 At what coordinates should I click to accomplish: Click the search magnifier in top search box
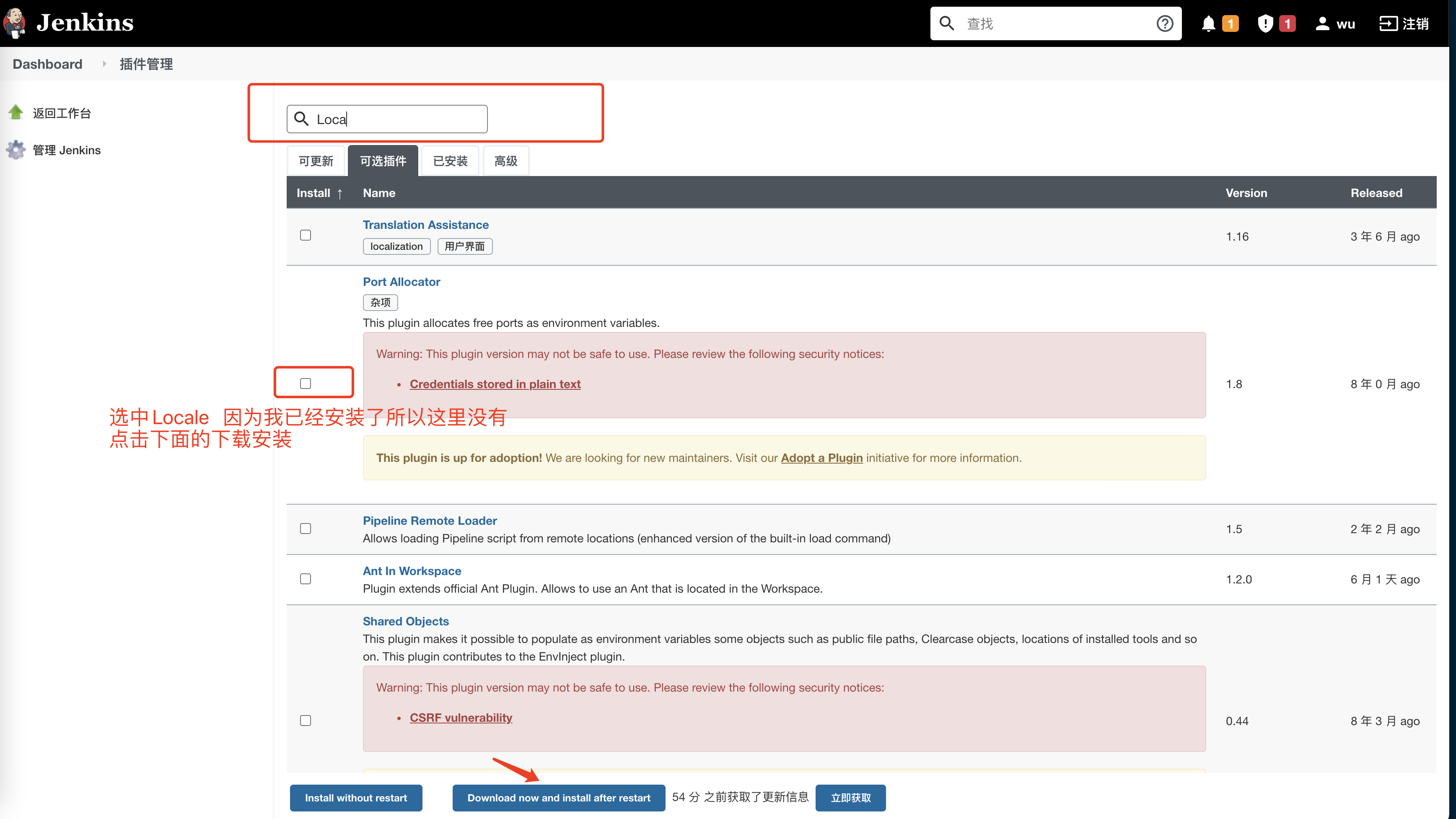[947, 23]
